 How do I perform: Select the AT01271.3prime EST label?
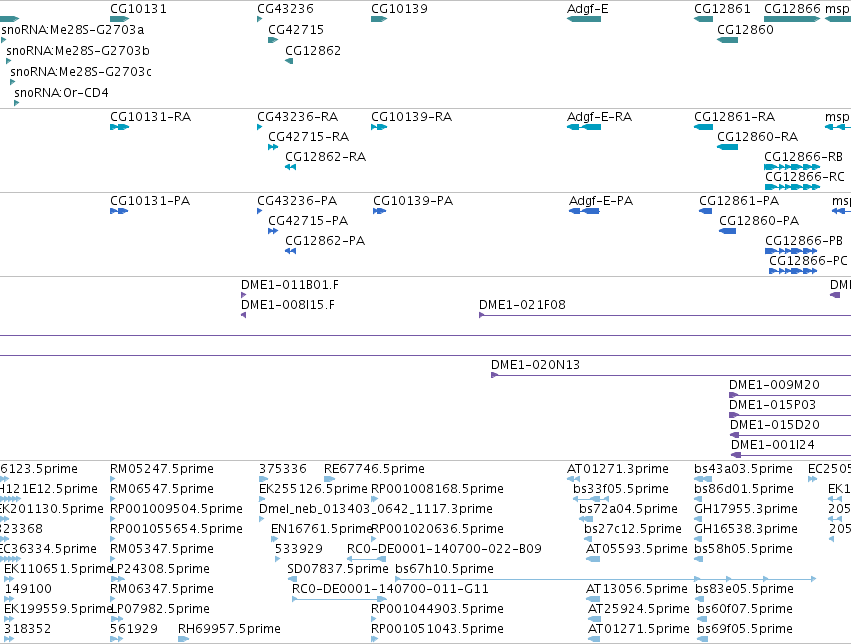(618, 469)
